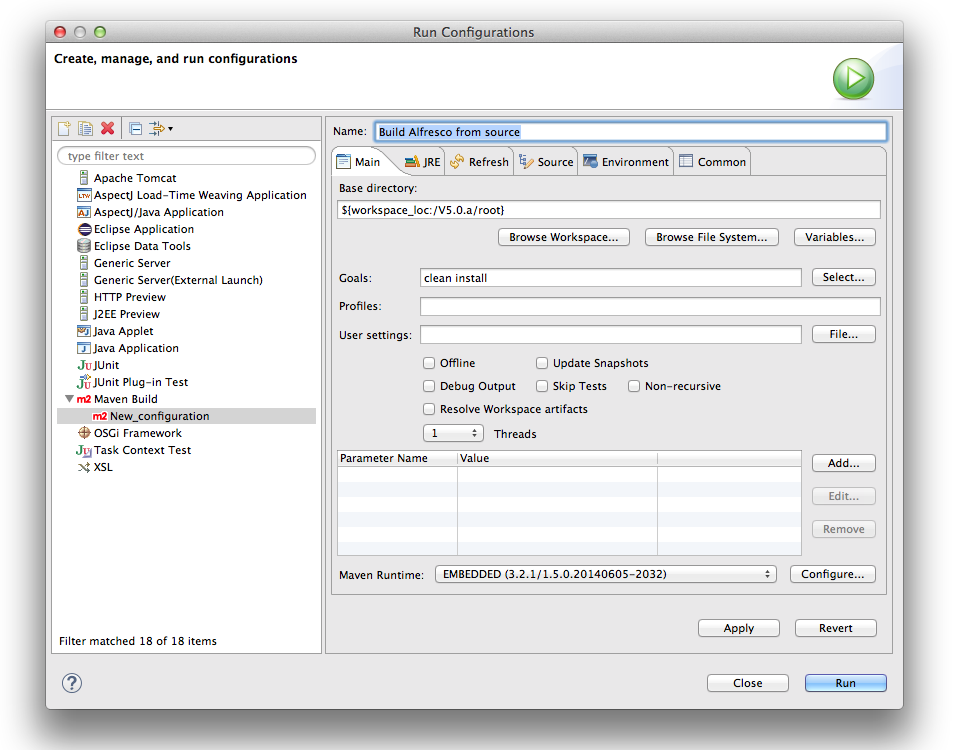Image resolution: width=953 pixels, height=750 pixels.
Task: Click Configure... for Maven Runtime
Action: click(833, 574)
